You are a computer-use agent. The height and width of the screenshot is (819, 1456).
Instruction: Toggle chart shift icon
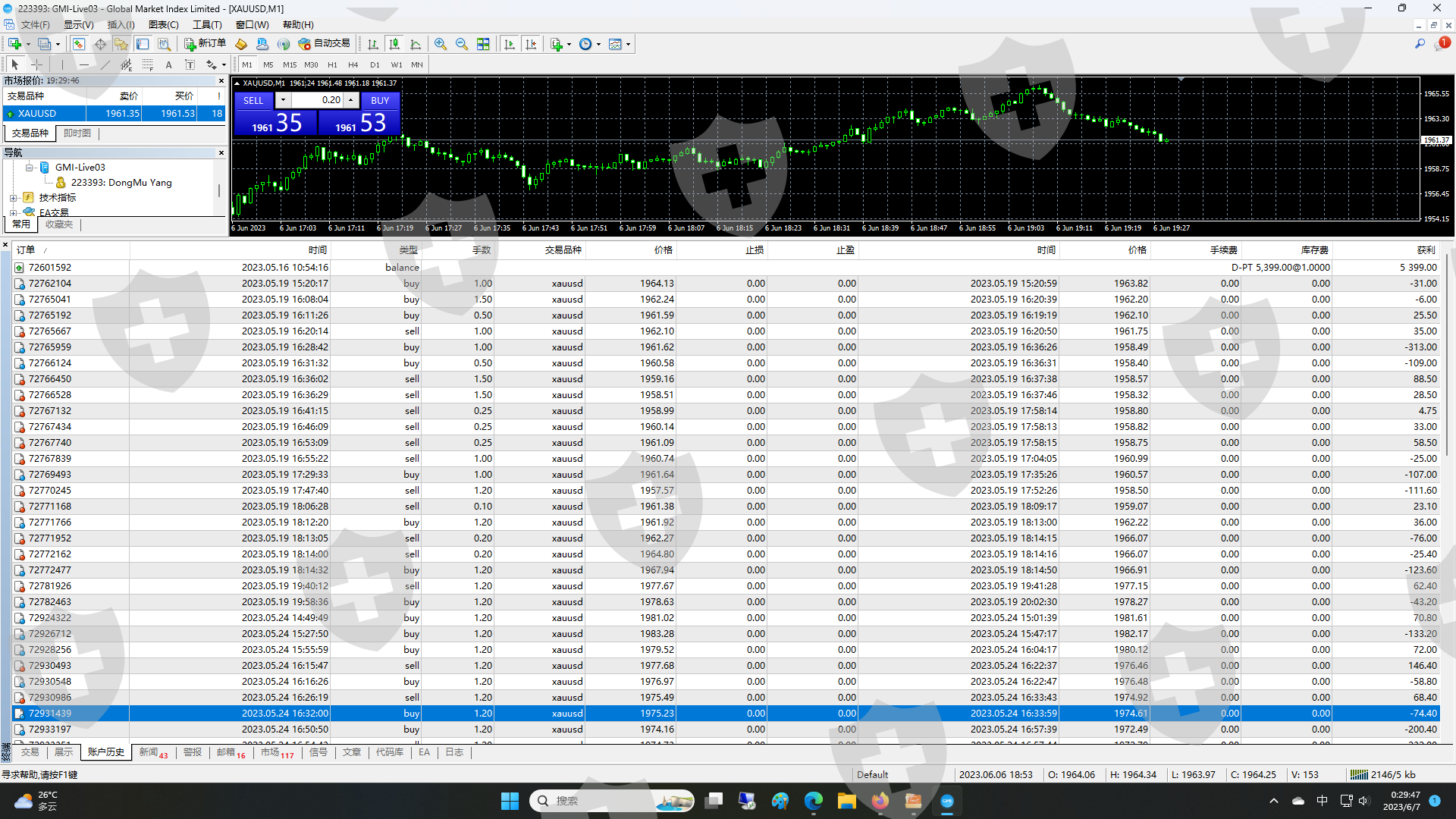(x=531, y=44)
